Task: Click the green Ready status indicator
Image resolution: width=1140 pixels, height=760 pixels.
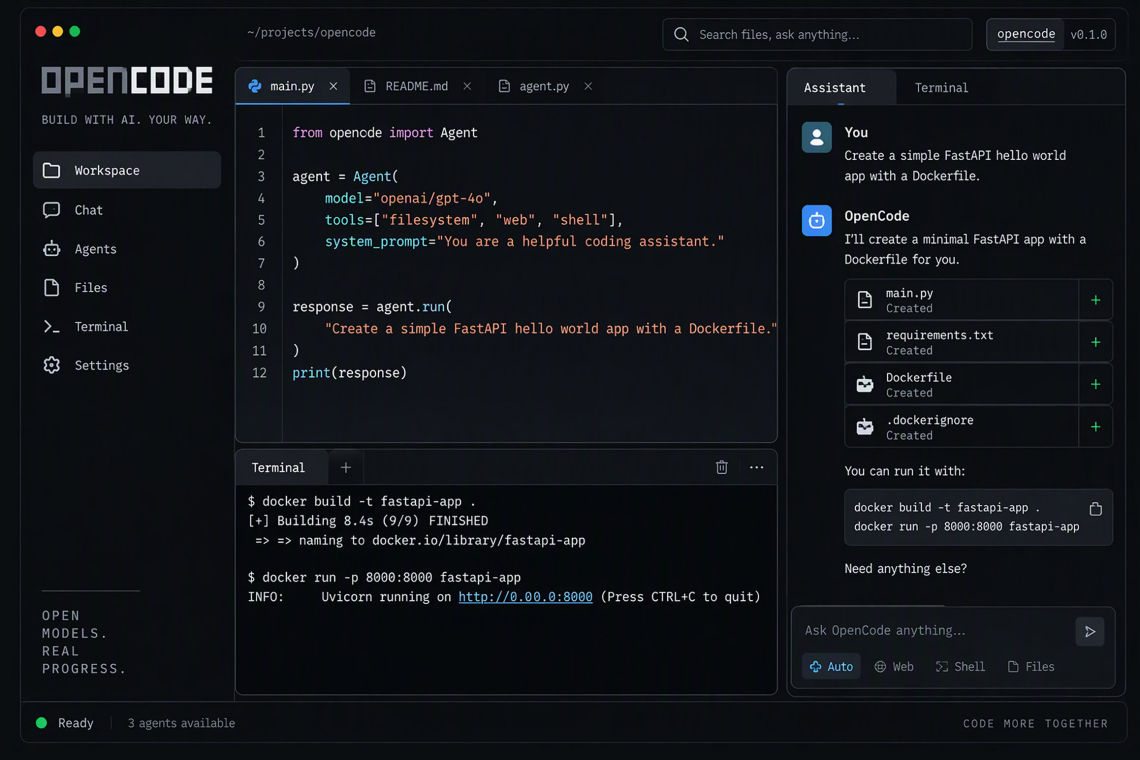Action: 41,723
